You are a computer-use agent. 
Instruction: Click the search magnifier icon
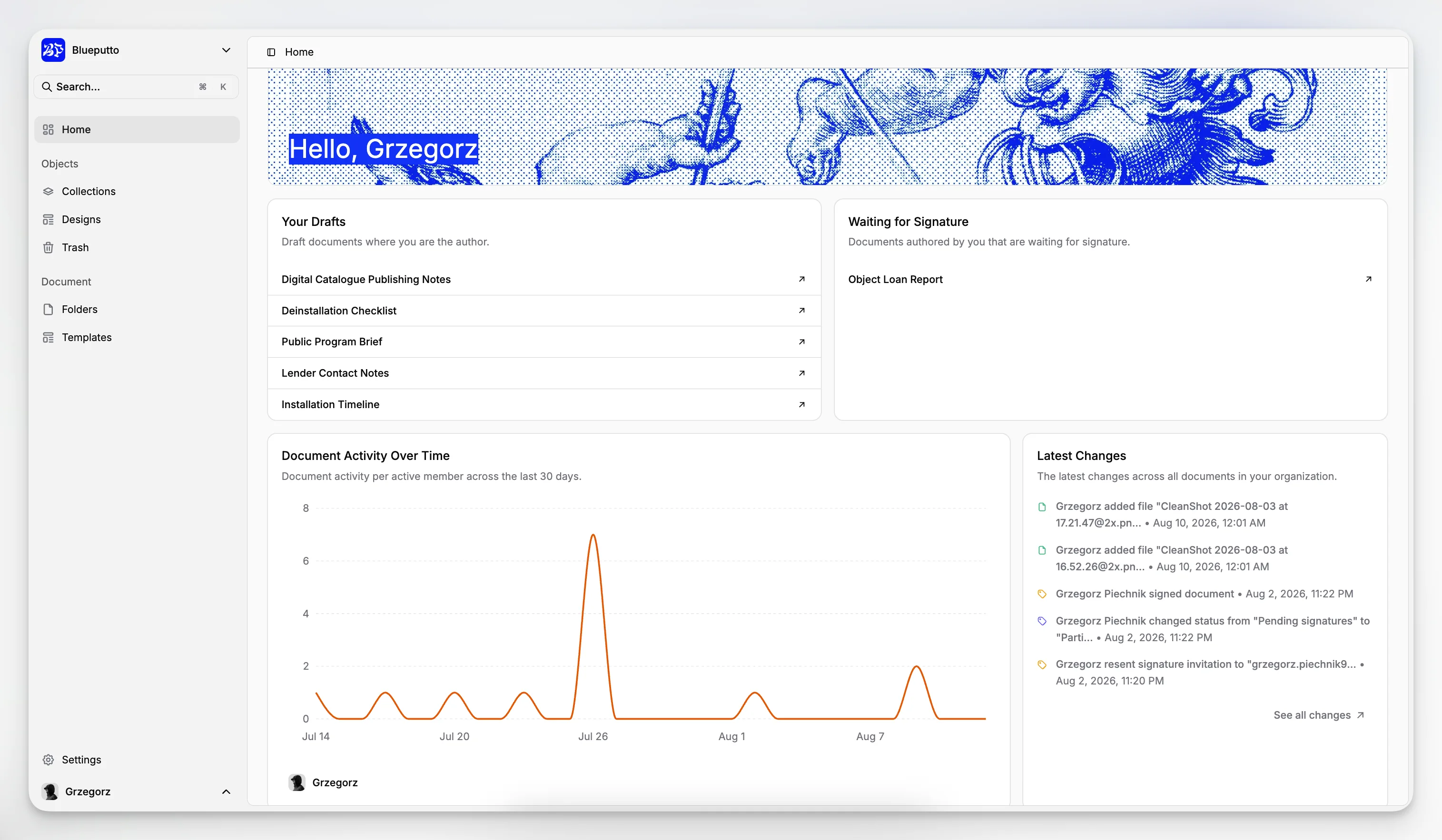click(47, 87)
